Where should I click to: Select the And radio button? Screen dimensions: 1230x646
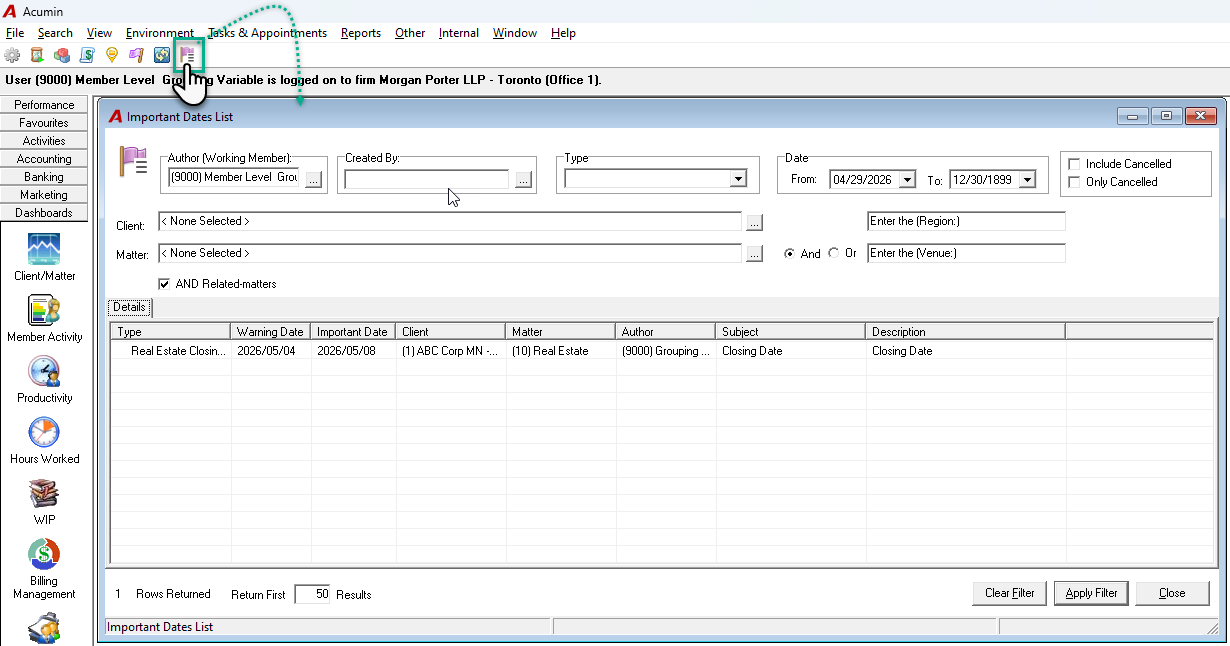coord(790,254)
